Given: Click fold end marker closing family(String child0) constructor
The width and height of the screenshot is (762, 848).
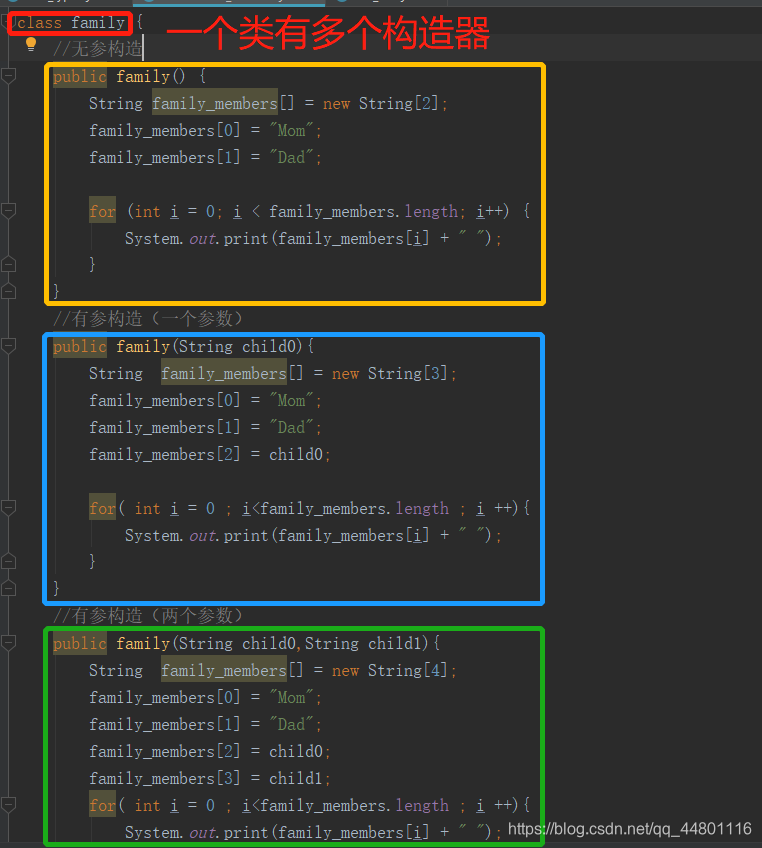Looking at the screenshot, I should click(x=8, y=588).
